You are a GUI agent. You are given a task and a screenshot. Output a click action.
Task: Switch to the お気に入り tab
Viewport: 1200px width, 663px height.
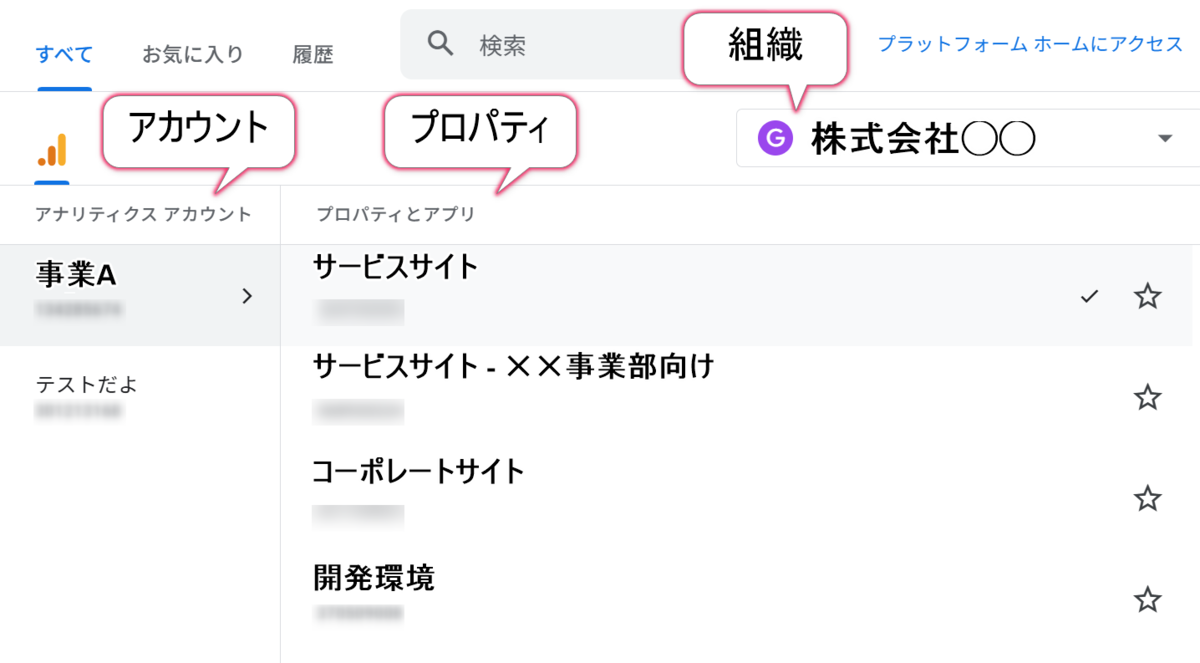click(193, 54)
